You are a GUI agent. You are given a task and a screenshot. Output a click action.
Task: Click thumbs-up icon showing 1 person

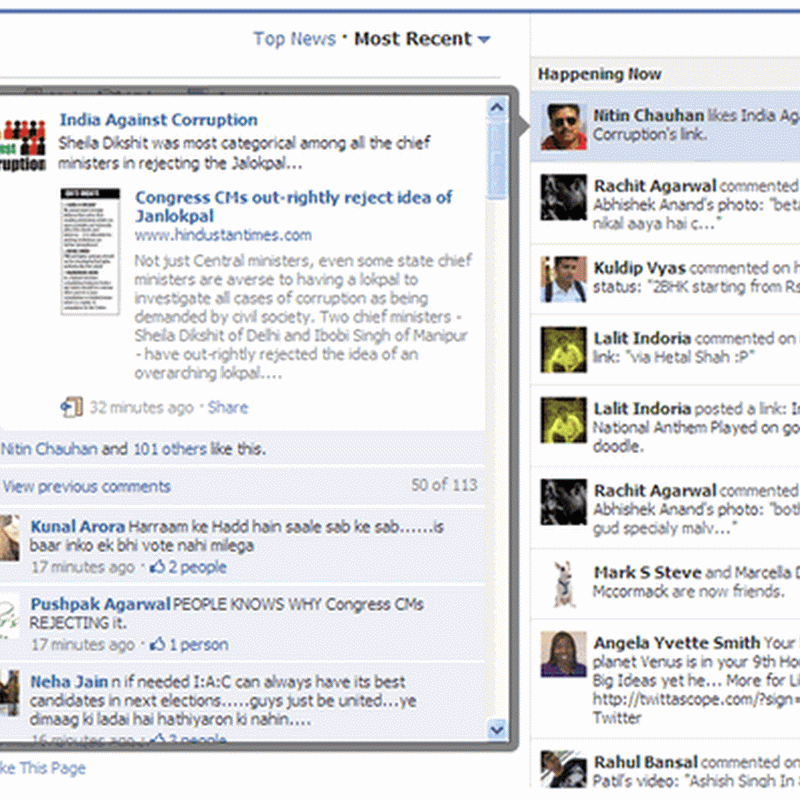tap(157, 644)
